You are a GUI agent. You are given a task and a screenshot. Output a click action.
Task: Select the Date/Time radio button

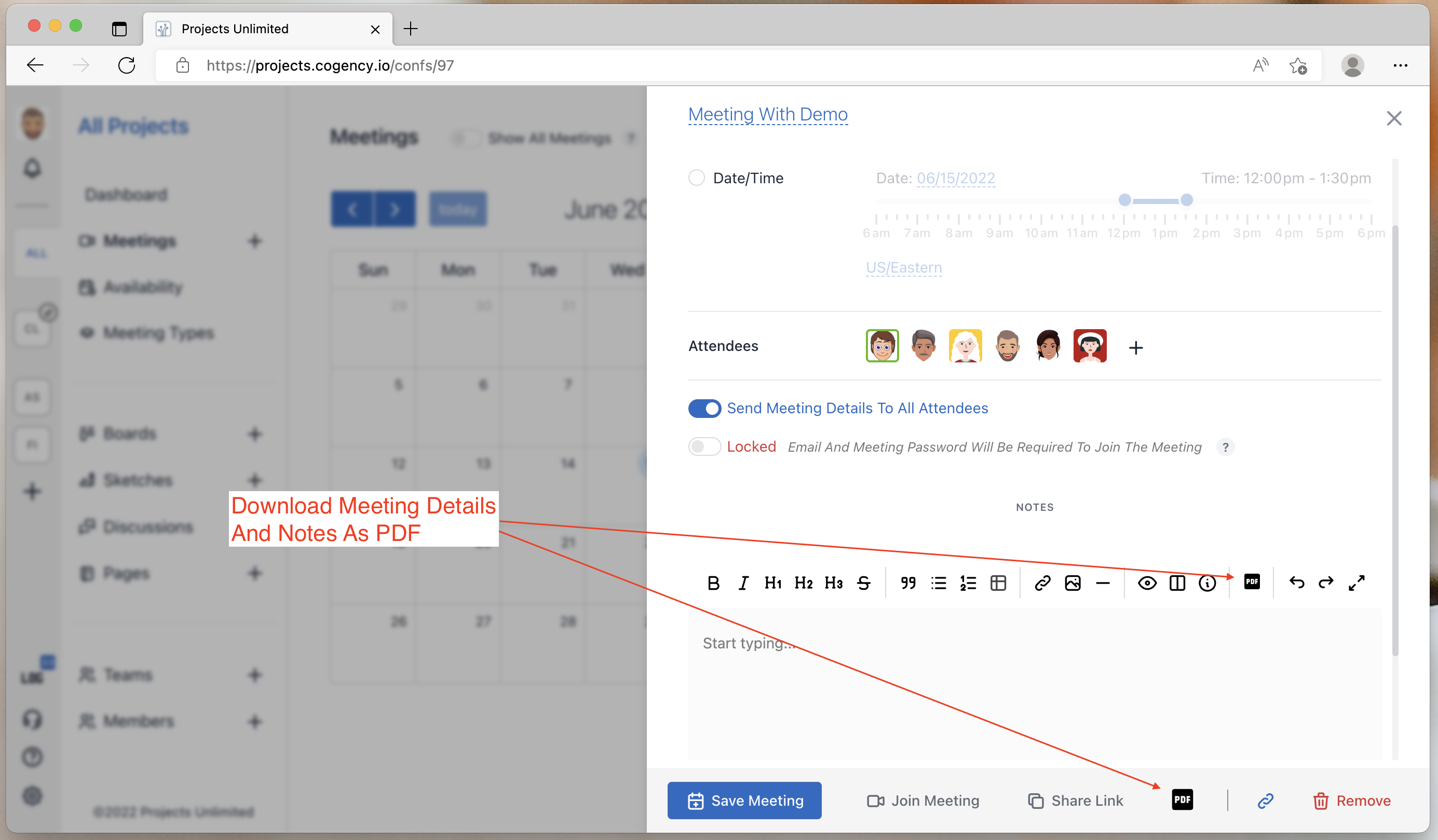(696, 178)
